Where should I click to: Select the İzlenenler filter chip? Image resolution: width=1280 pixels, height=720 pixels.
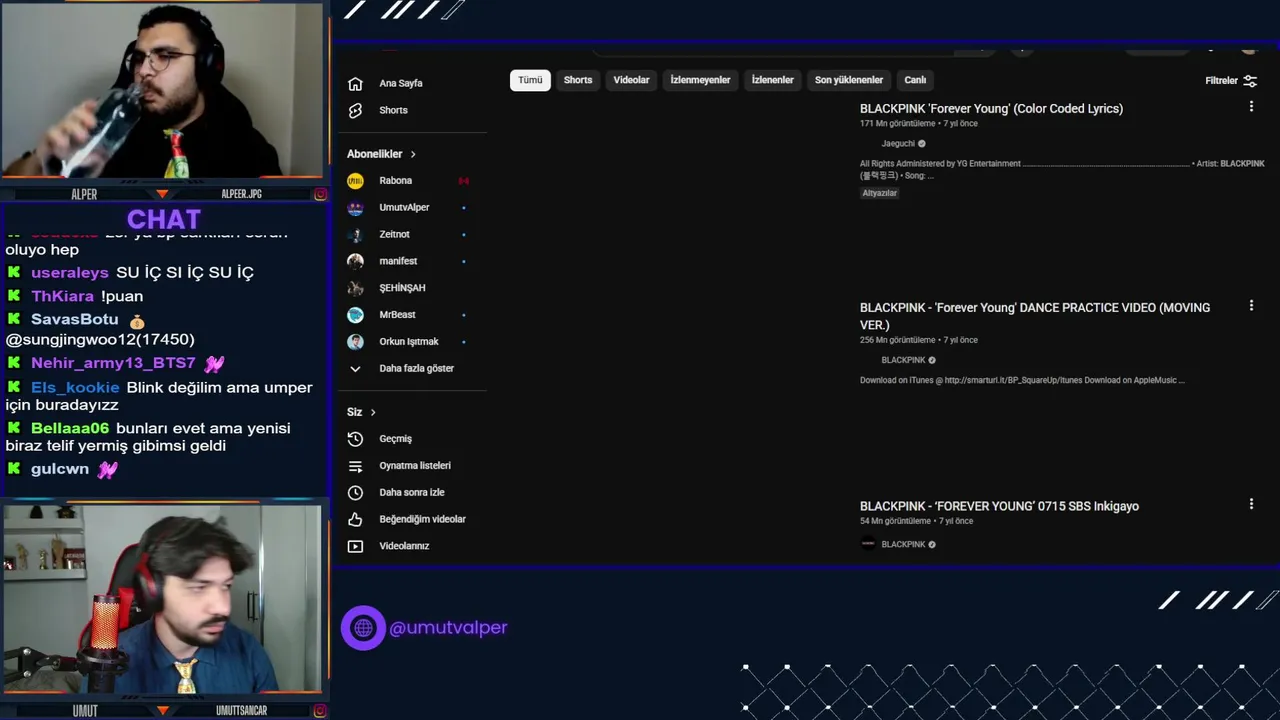(x=773, y=80)
